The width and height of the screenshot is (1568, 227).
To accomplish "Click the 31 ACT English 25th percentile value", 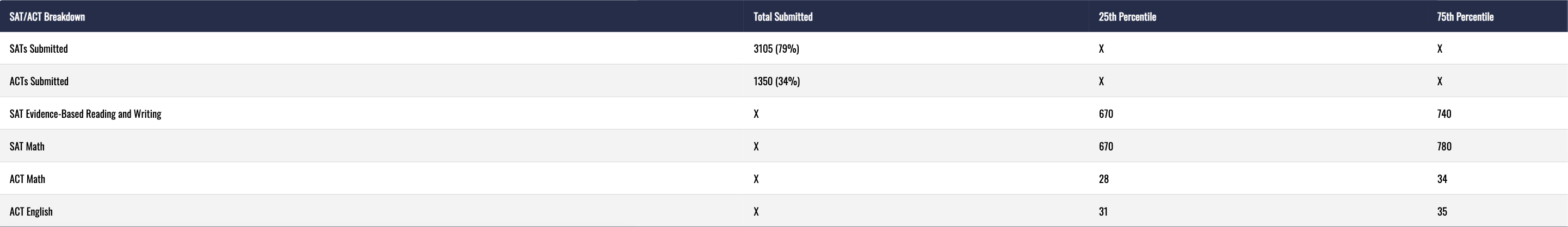I will click(1103, 212).
